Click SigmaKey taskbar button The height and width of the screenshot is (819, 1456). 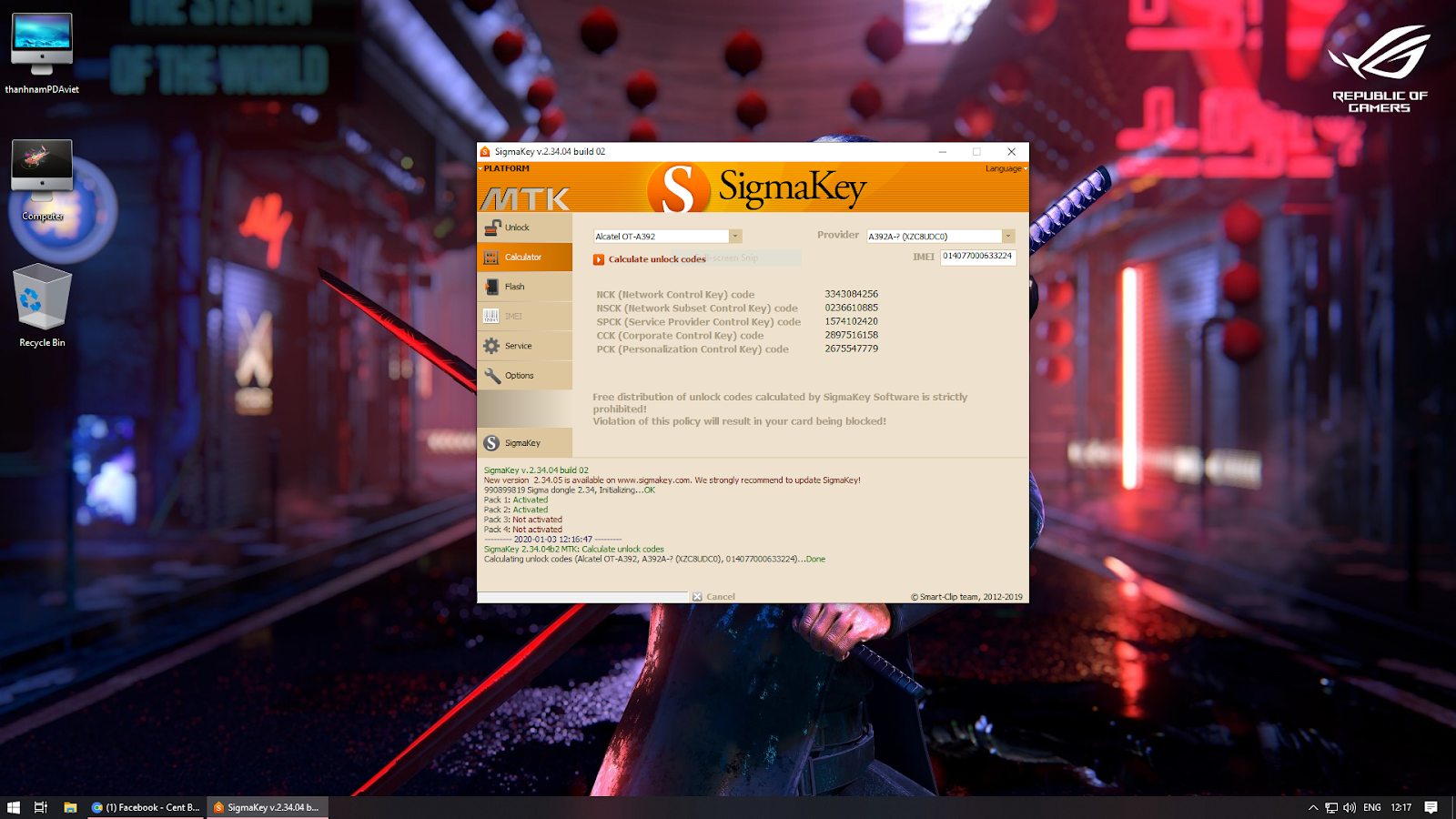[268, 807]
